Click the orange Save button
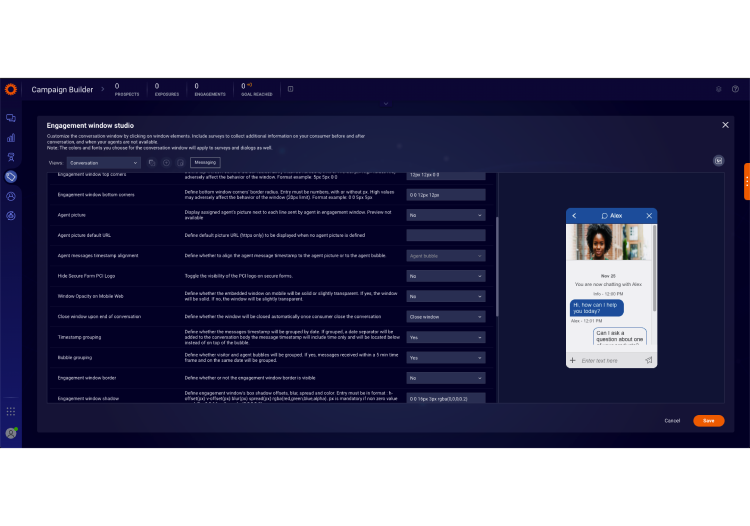 pyautogui.click(x=708, y=421)
